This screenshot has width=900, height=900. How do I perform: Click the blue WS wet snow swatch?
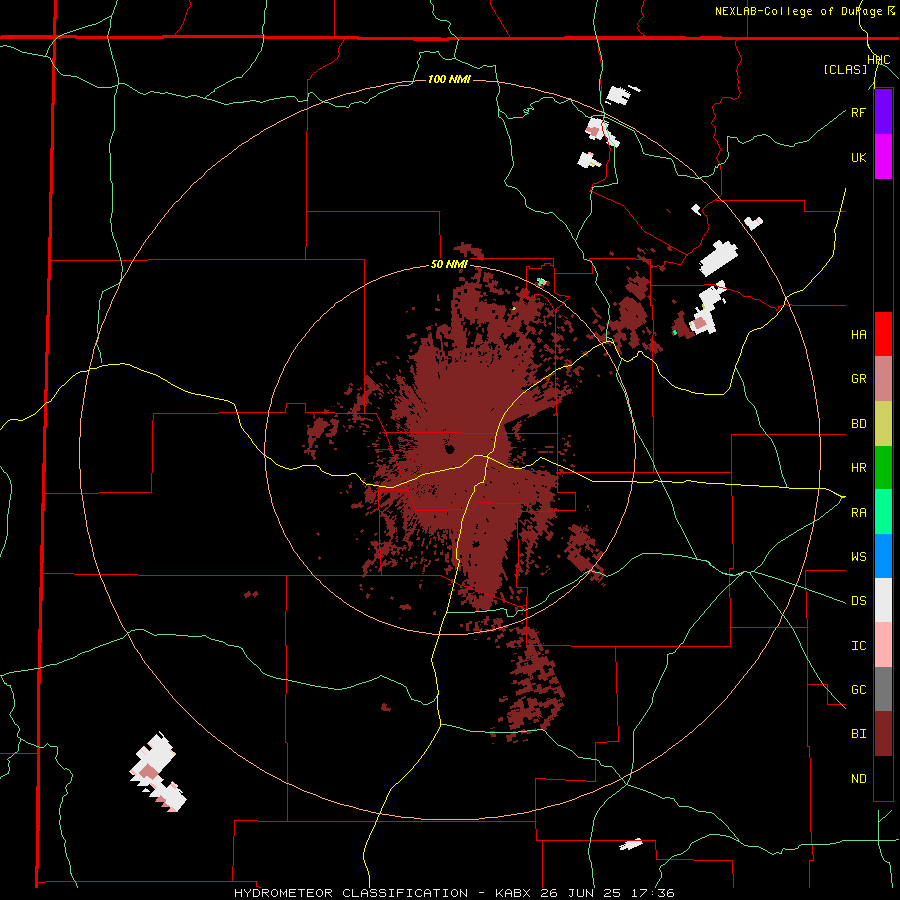(883, 556)
